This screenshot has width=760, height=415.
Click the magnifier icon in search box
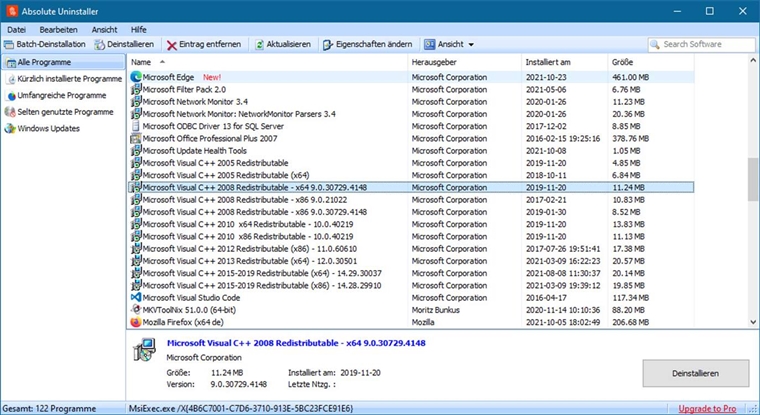[655, 45]
